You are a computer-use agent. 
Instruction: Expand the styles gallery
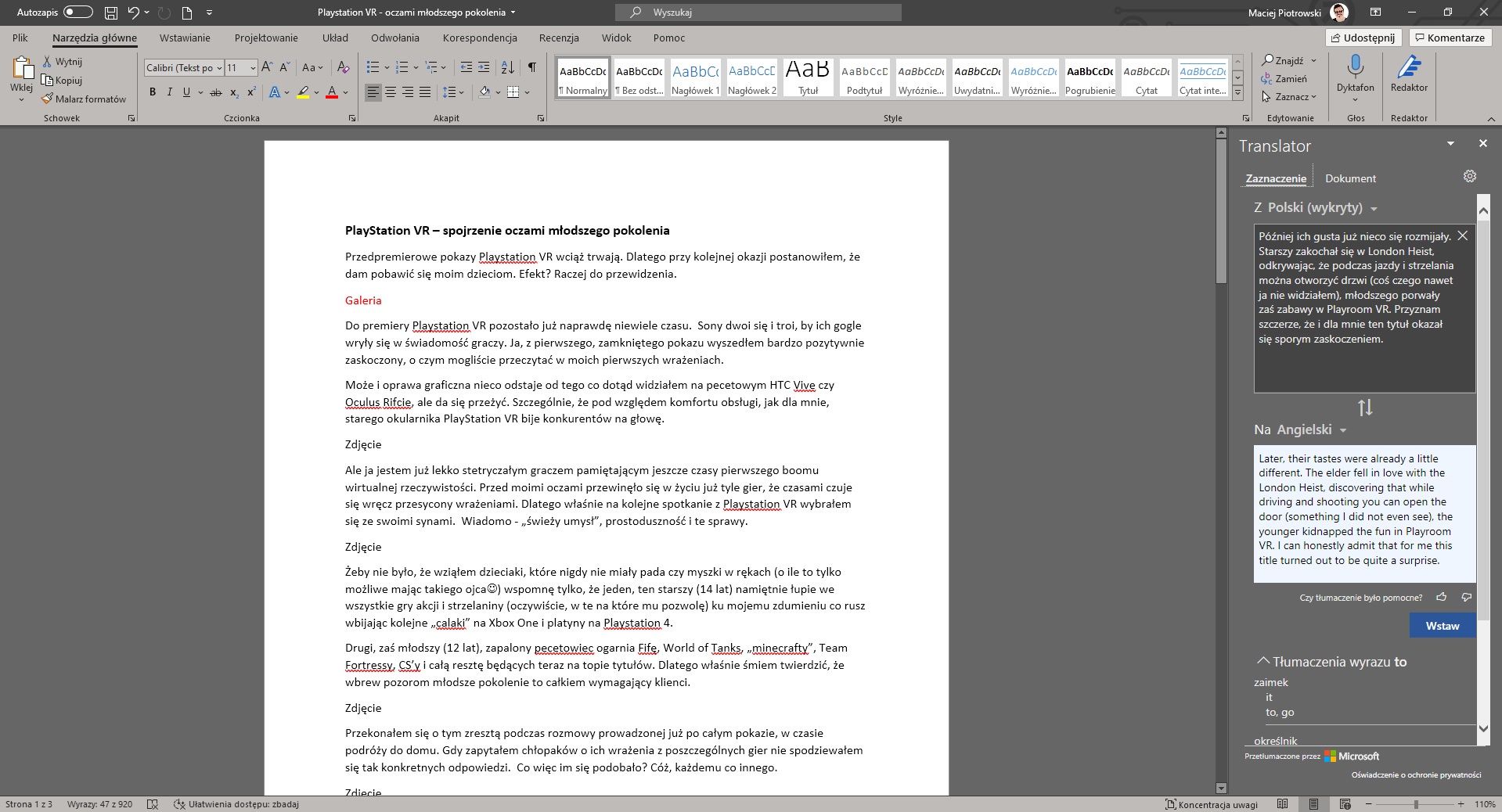[x=1238, y=94]
